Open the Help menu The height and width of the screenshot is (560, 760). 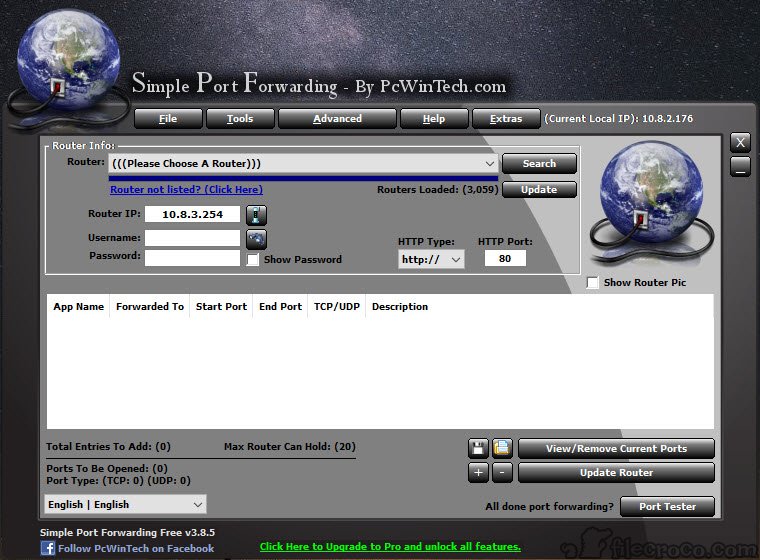pyautogui.click(x=434, y=119)
